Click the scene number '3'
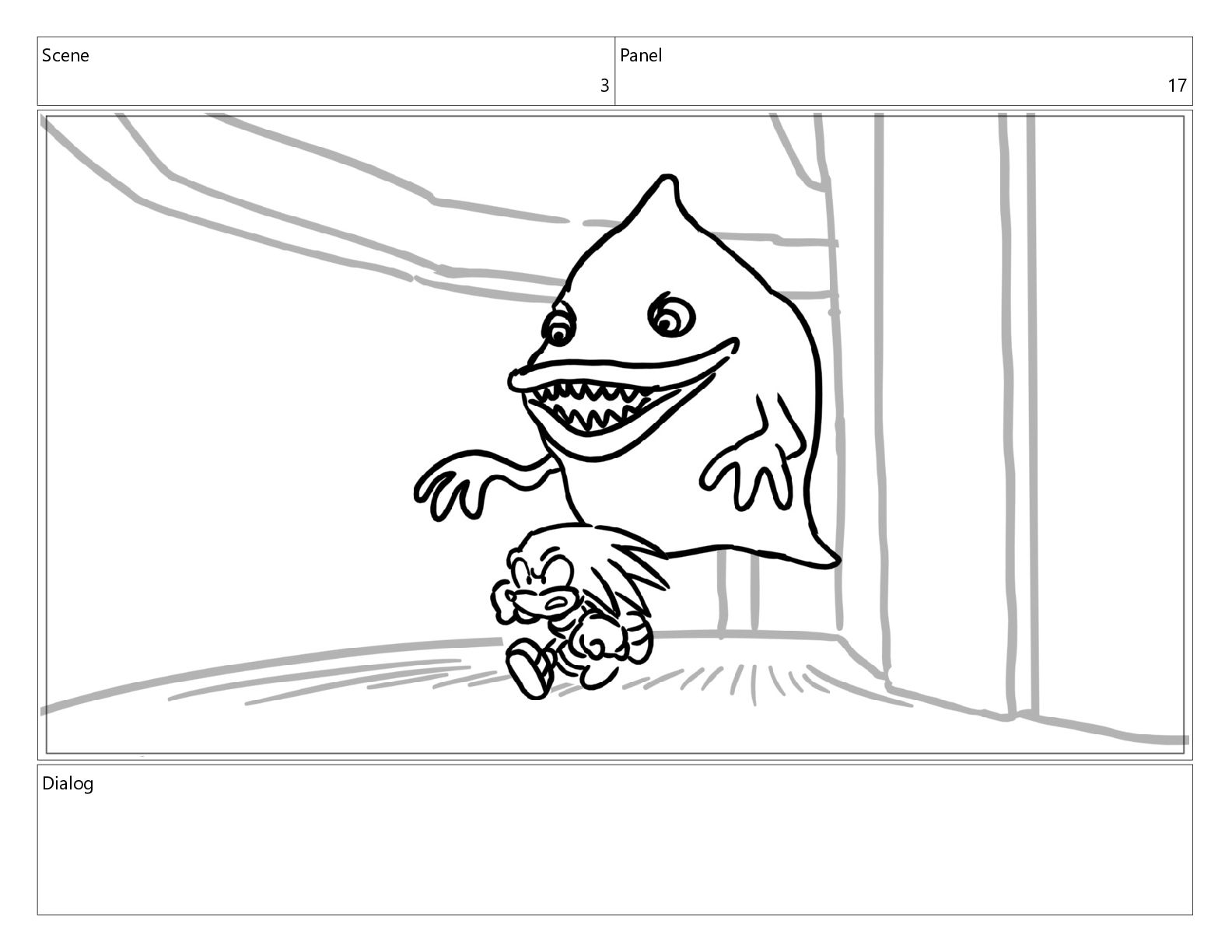Viewport: 1232px width, 952px height. point(604,86)
